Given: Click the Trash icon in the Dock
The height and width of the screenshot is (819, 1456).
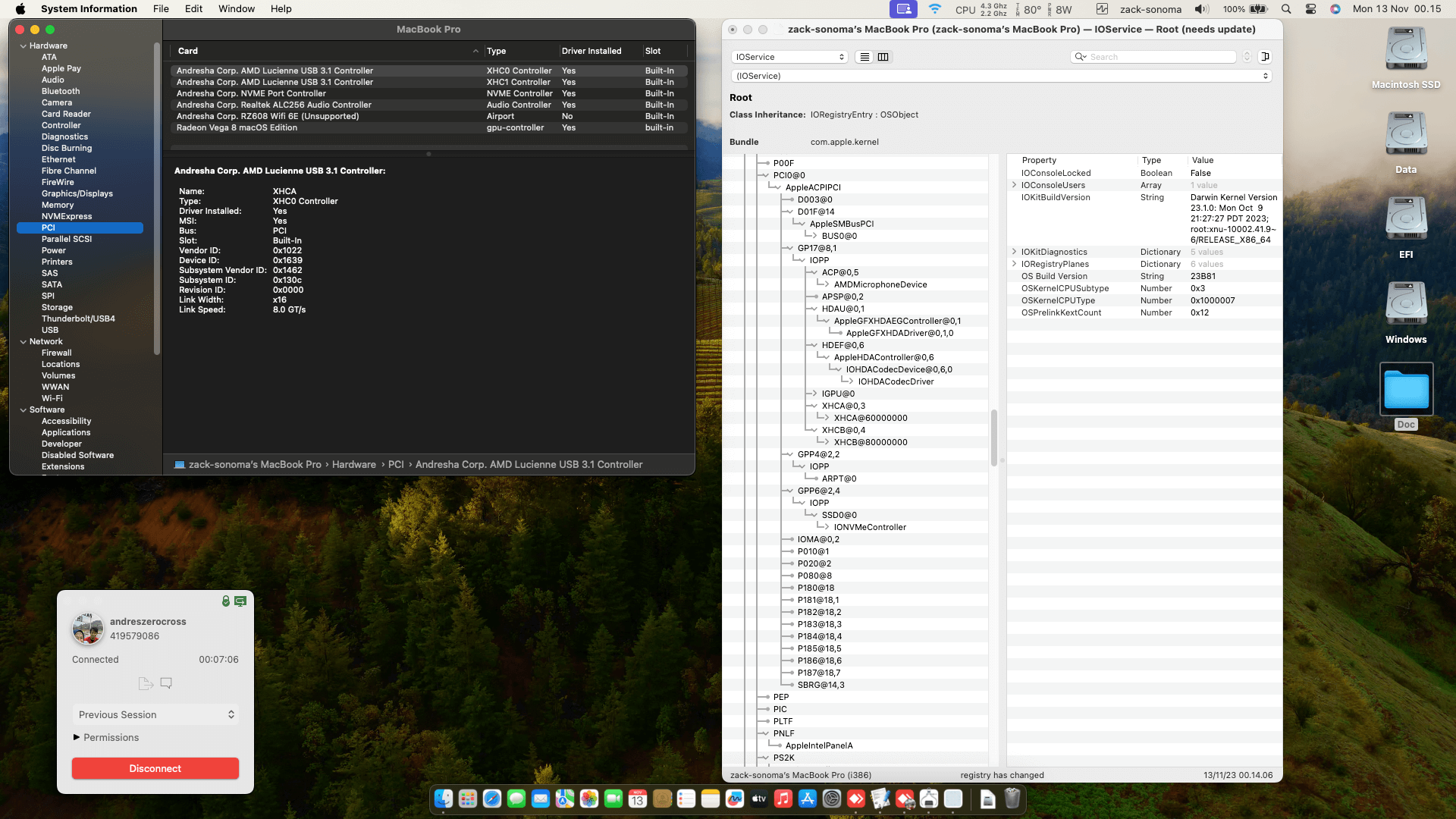Looking at the screenshot, I should (x=1012, y=799).
